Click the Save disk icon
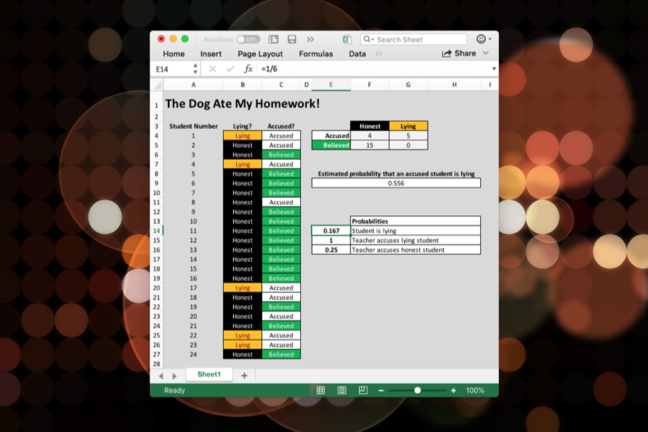 click(292, 39)
